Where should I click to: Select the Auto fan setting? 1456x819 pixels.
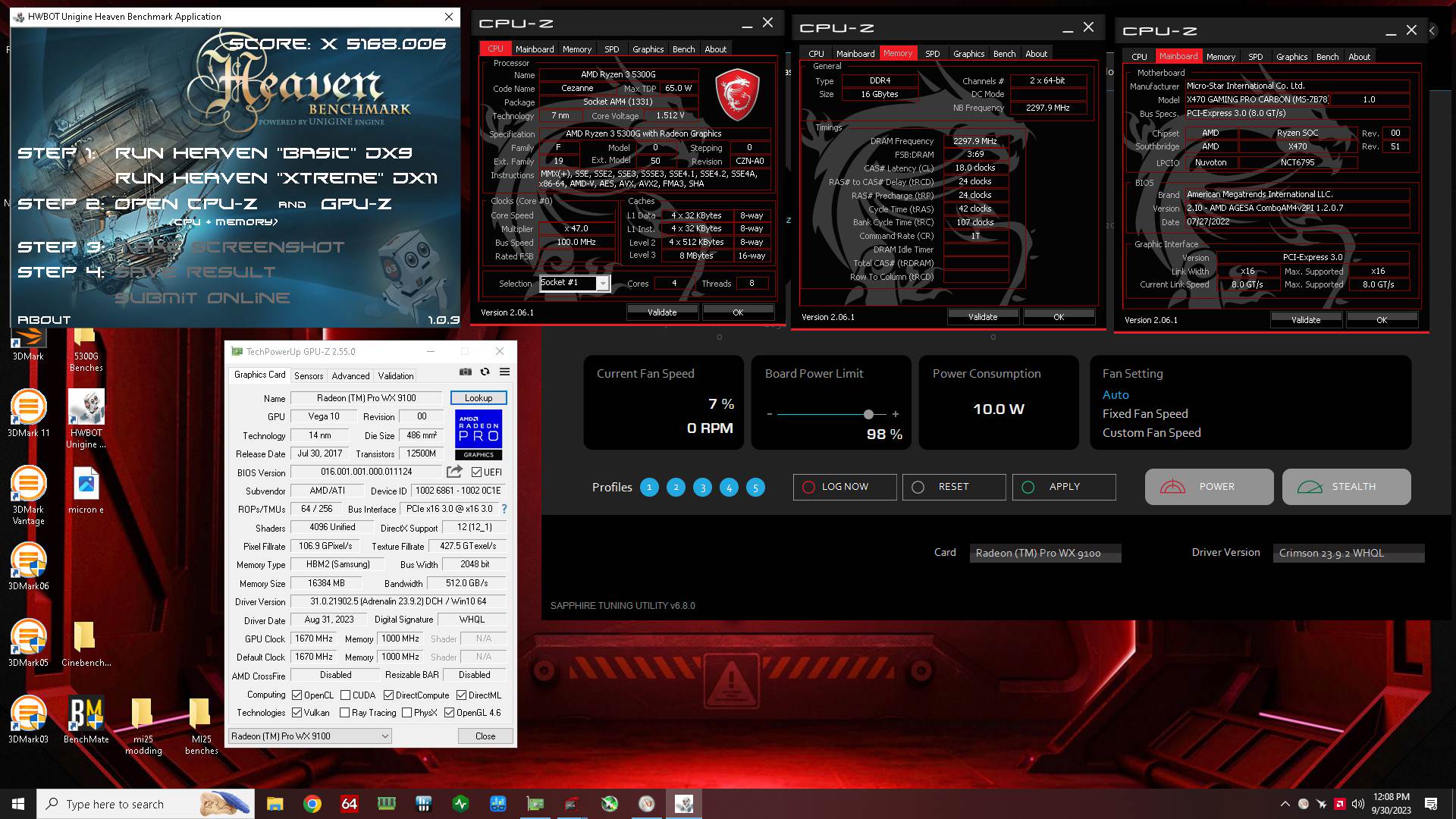1116,395
